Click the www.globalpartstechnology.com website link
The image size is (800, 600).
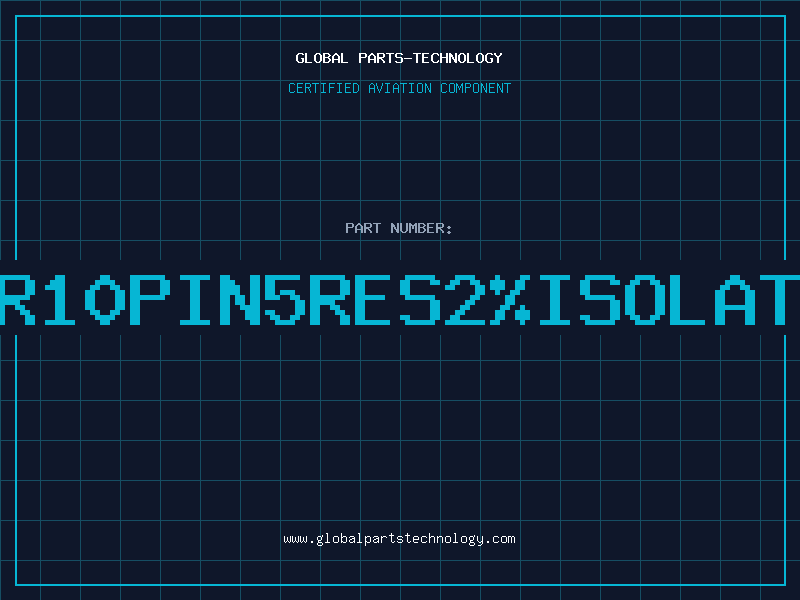pos(399,538)
